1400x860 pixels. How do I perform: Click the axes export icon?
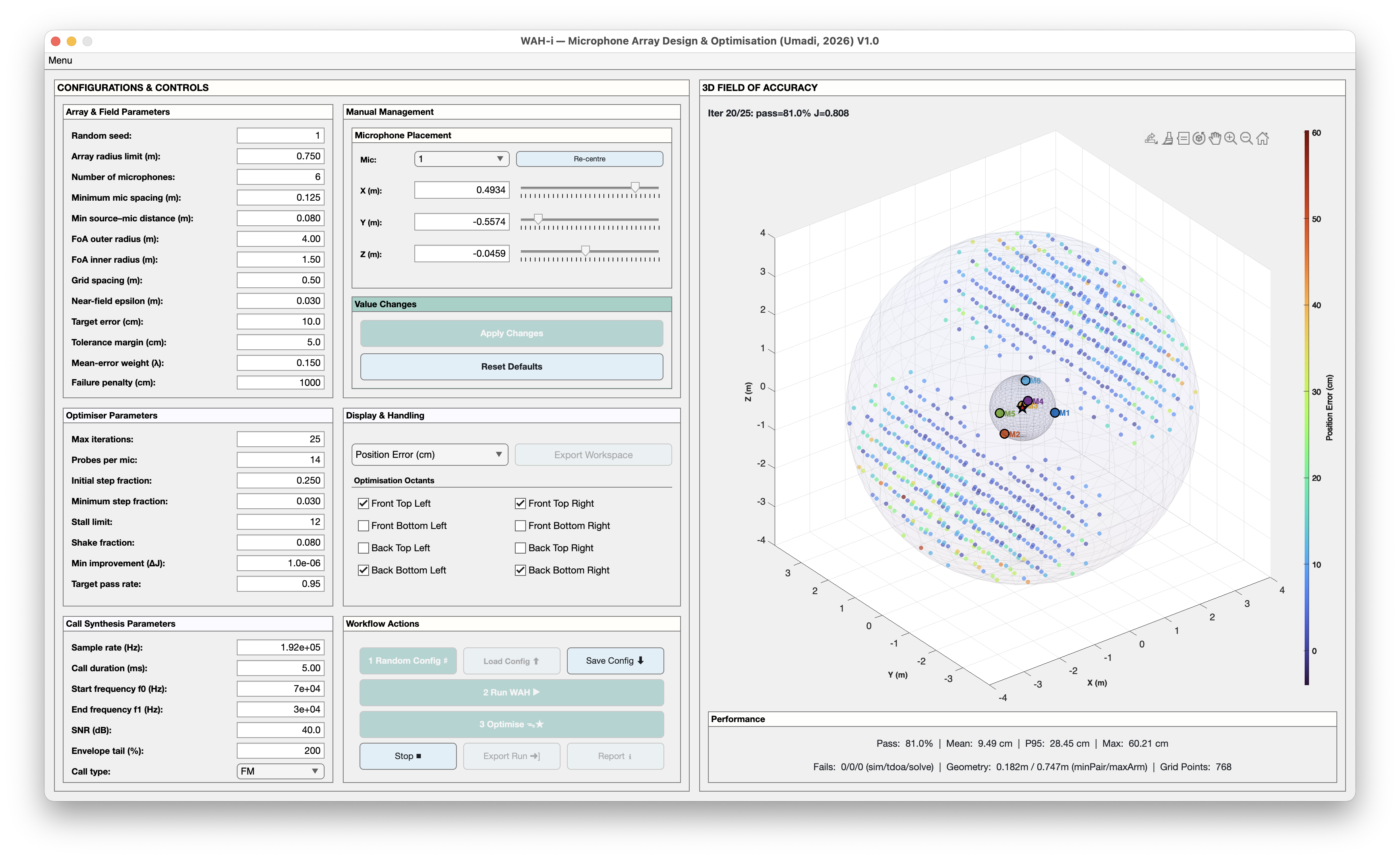pos(1151,138)
